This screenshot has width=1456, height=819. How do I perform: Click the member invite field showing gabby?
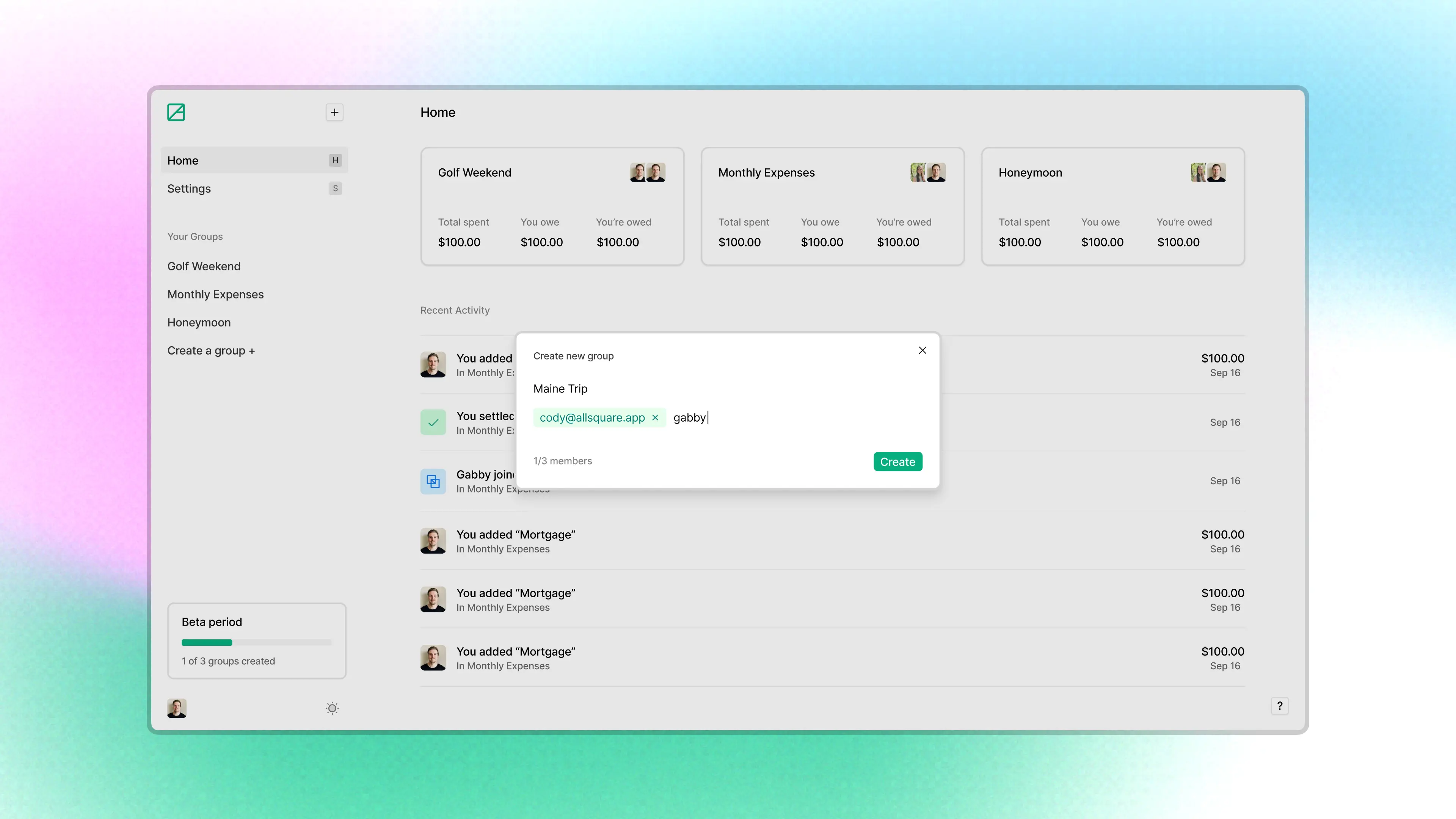click(691, 418)
